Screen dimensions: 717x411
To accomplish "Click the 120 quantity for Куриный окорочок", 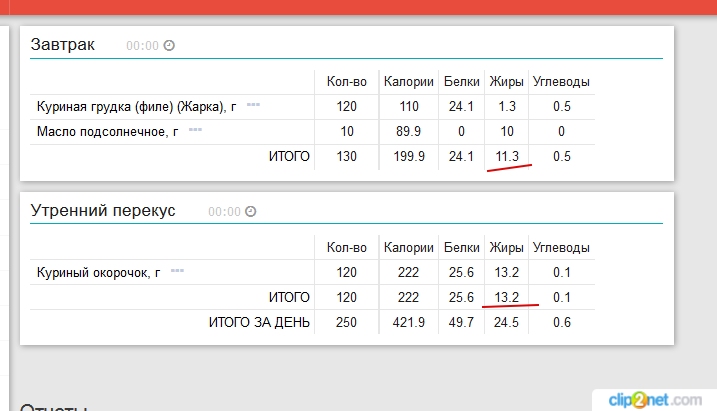I will [346, 272].
